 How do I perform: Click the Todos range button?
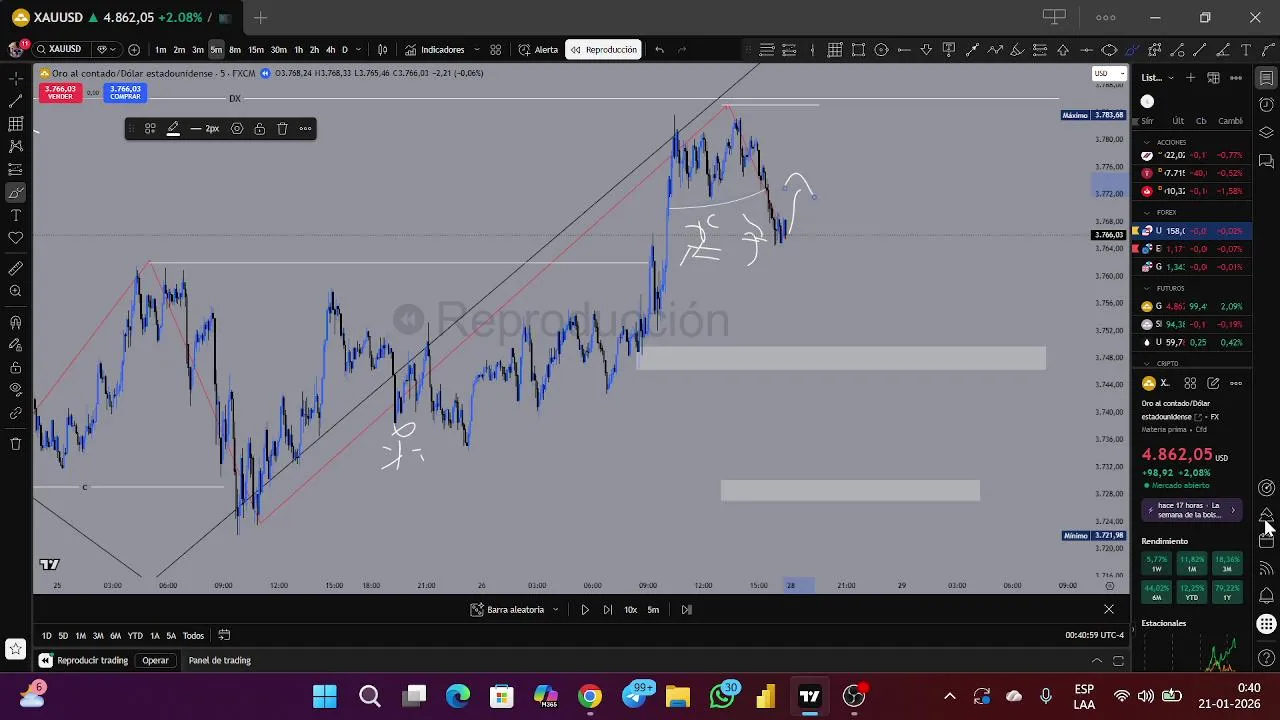pyautogui.click(x=193, y=635)
